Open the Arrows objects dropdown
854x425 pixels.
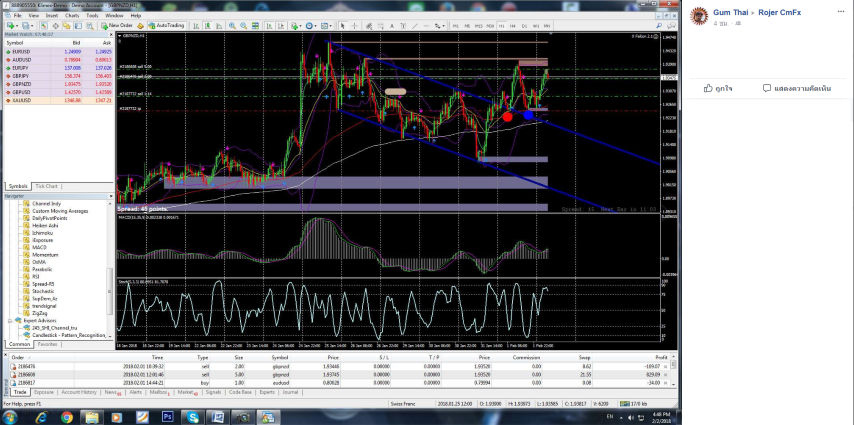coord(440,25)
